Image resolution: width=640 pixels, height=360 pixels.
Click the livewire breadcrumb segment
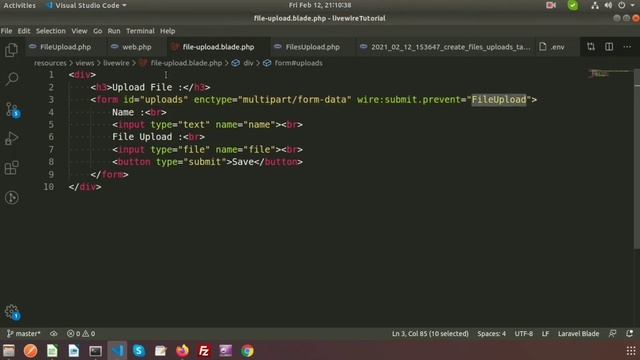pos(116,63)
